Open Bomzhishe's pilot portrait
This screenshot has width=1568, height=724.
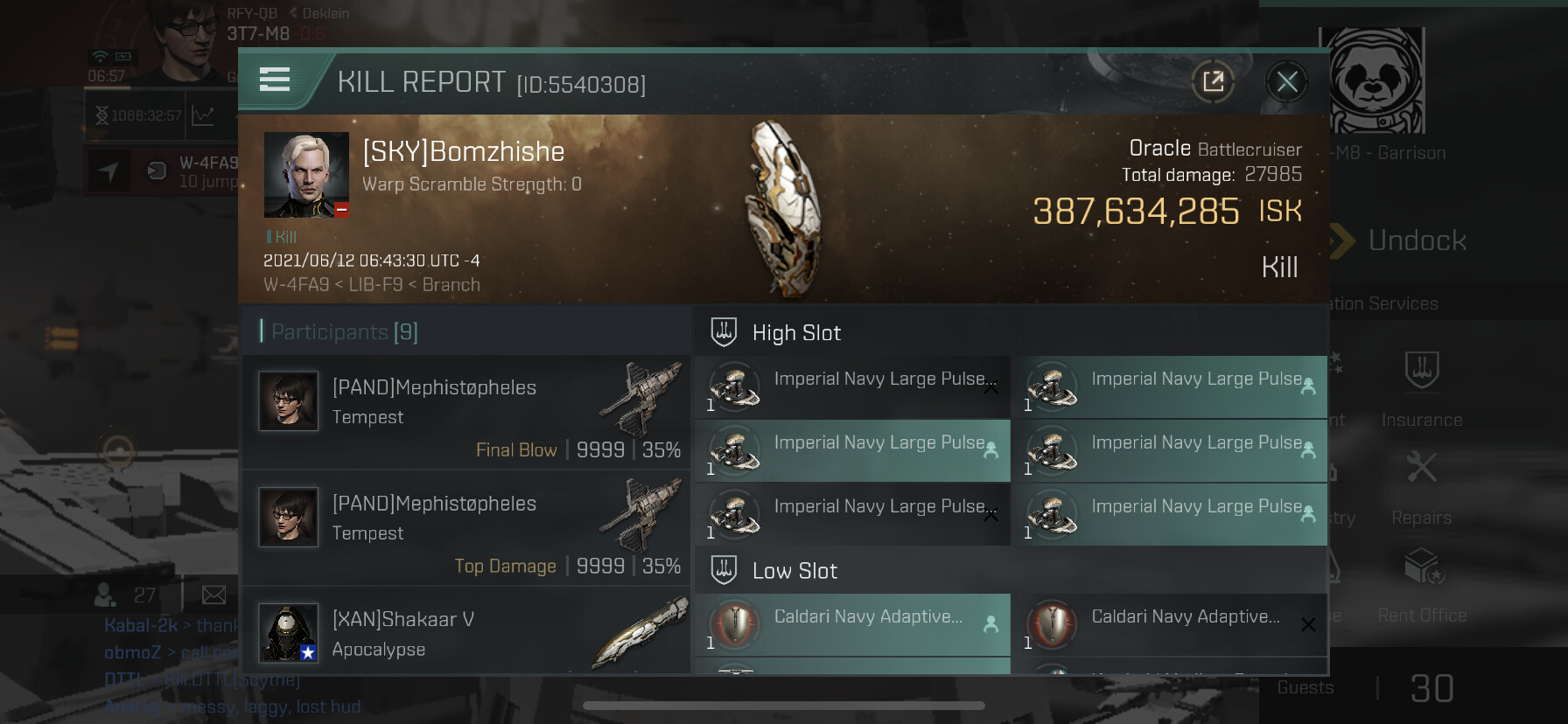click(306, 175)
